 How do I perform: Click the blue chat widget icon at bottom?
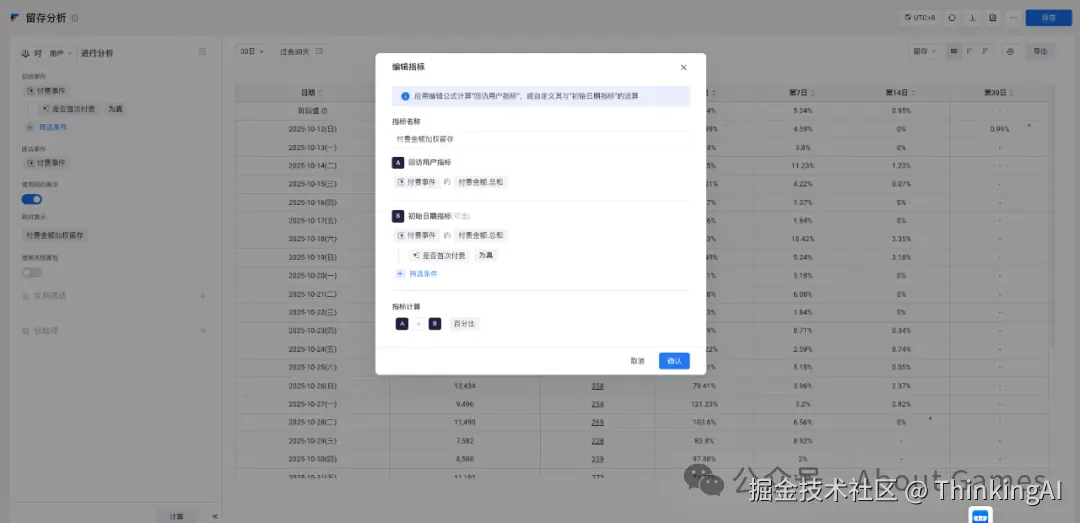point(979,515)
